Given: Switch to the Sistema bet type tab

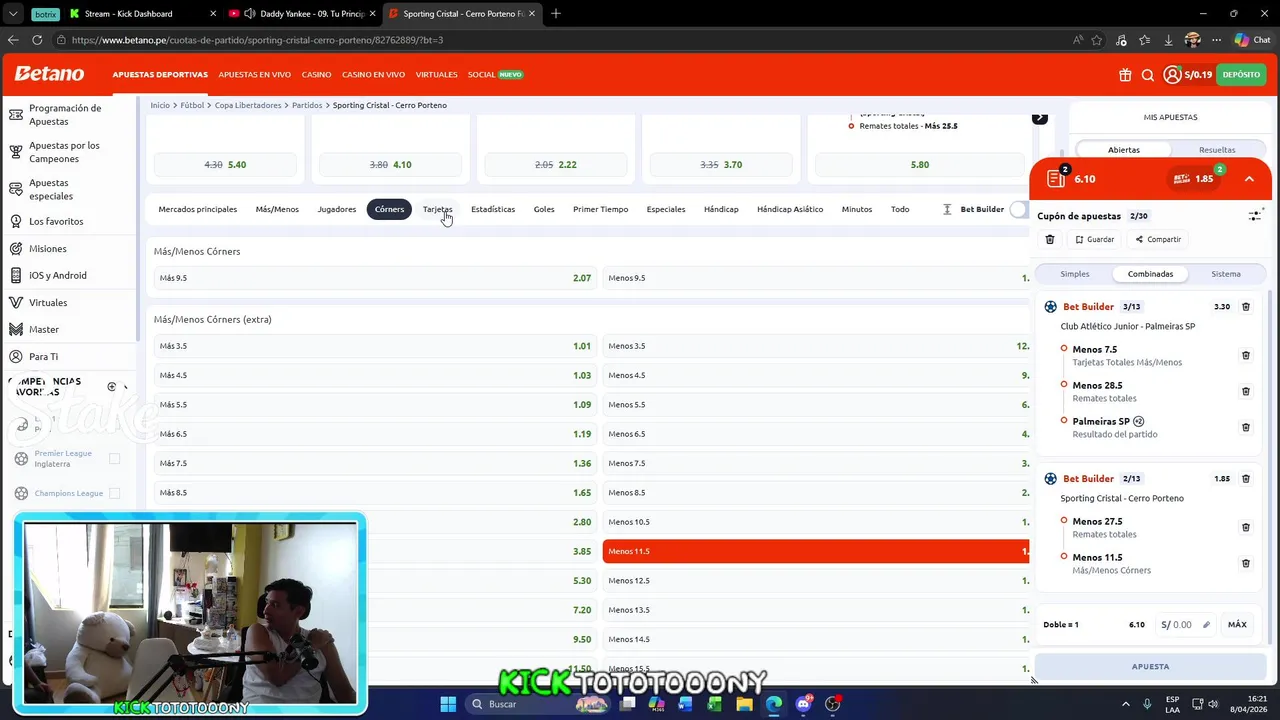Looking at the screenshot, I should click(1226, 273).
